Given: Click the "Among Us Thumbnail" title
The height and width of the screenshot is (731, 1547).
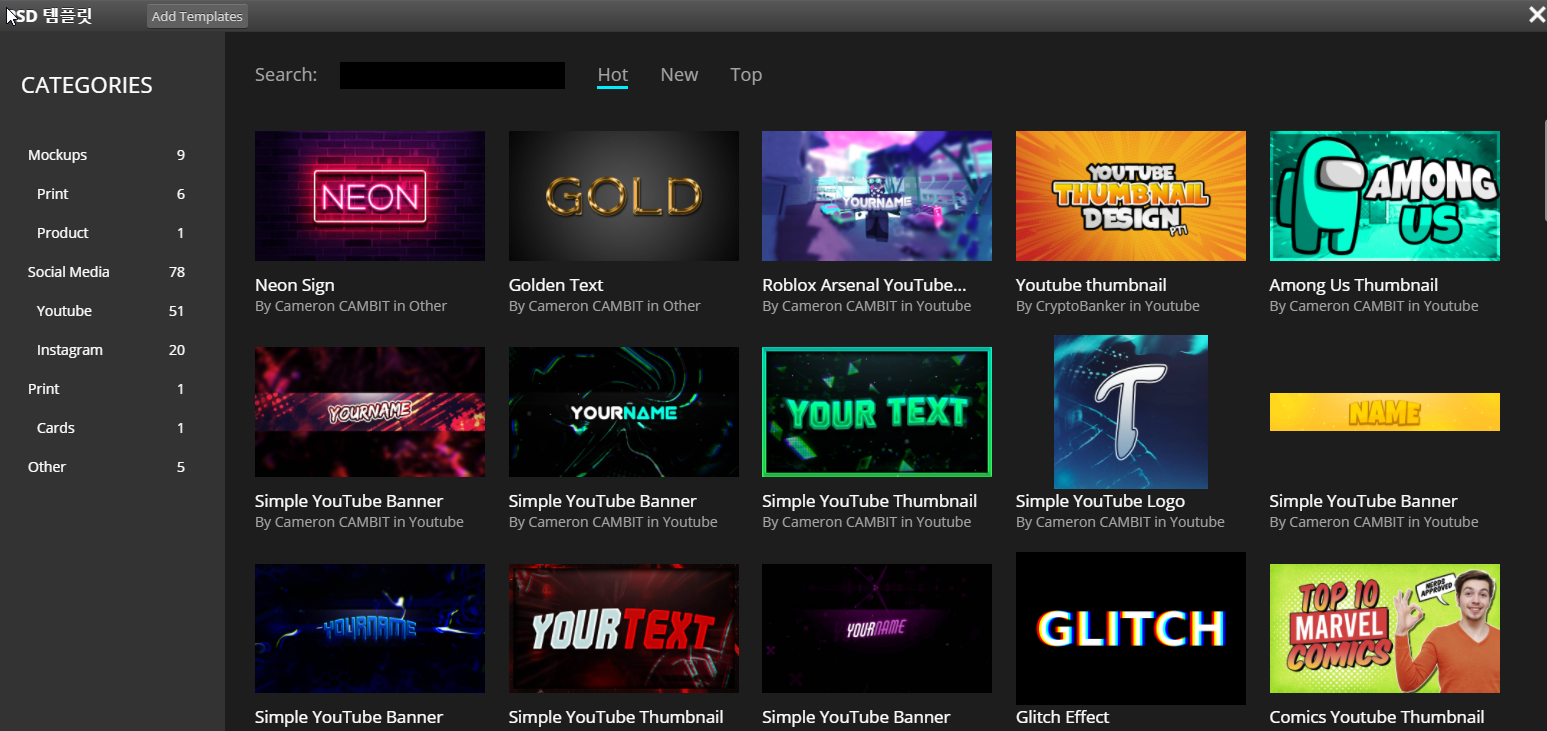Looking at the screenshot, I should (x=1354, y=285).
